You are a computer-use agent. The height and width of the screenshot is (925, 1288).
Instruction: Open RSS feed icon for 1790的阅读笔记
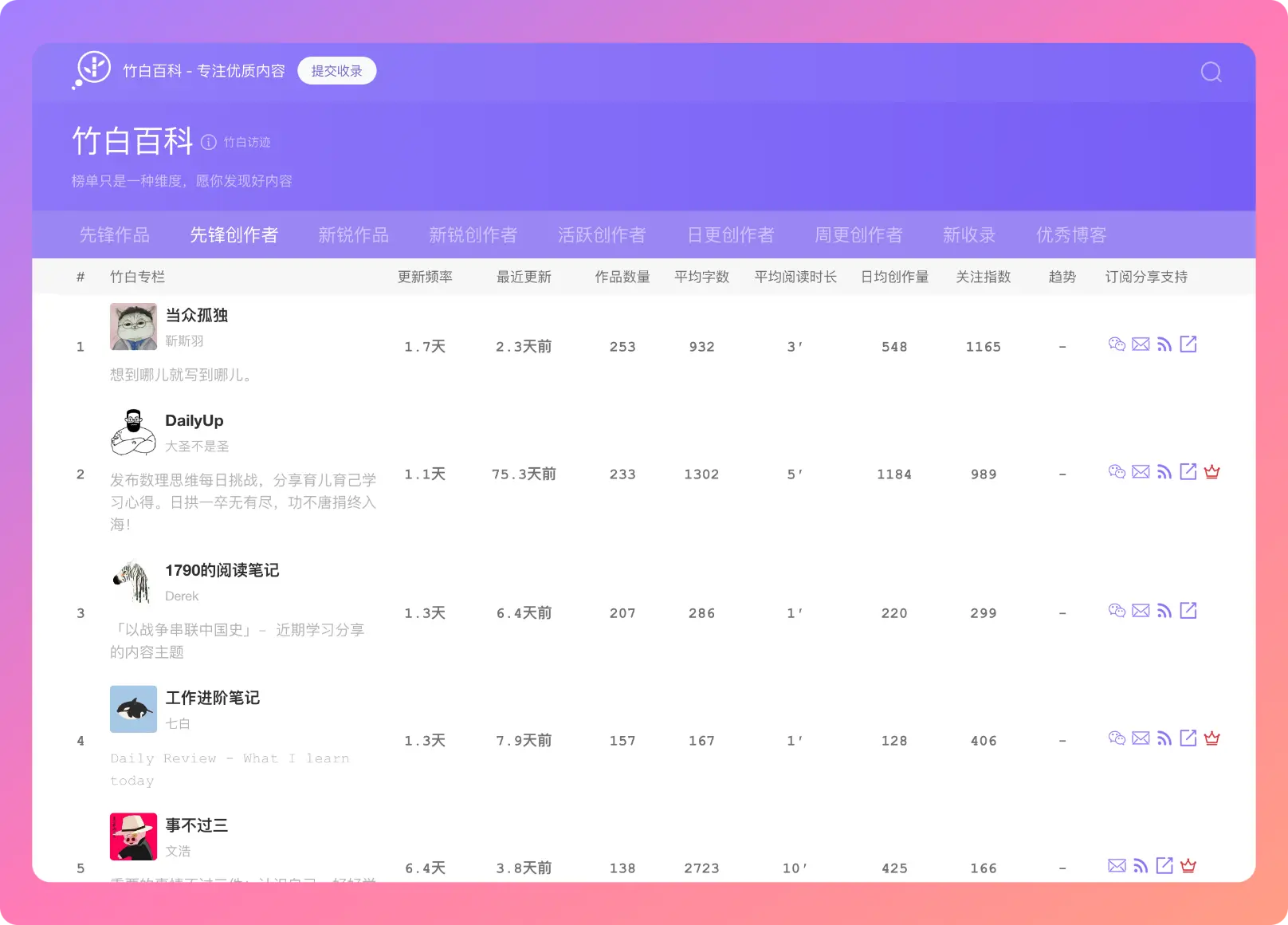coord(1164,611)
